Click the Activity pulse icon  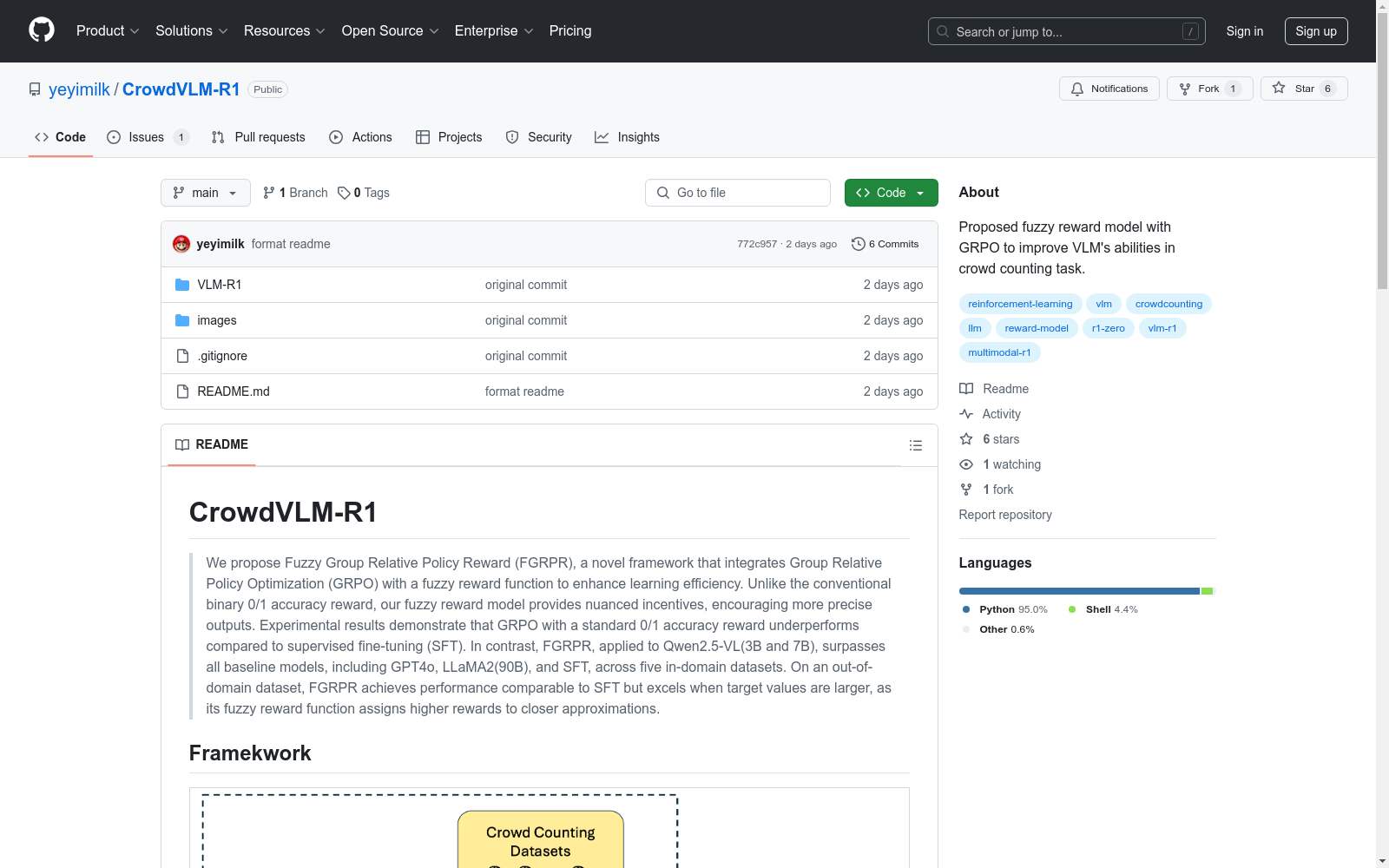pyautogui.click(x=966, y=414)
